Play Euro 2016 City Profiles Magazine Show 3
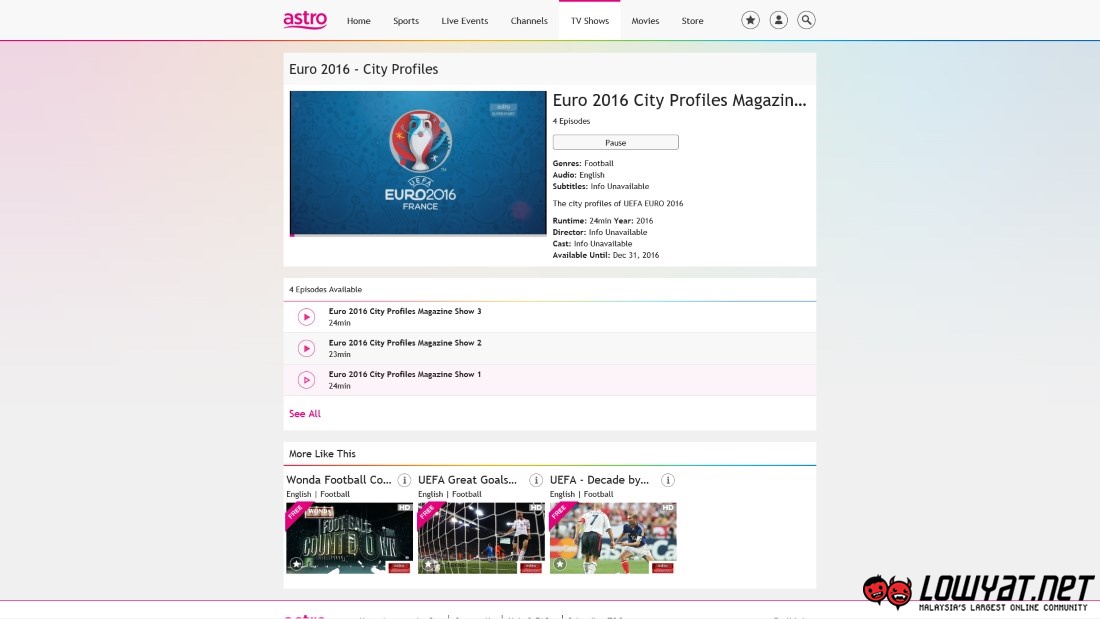1100x619 pixels. tap(306, 317)
